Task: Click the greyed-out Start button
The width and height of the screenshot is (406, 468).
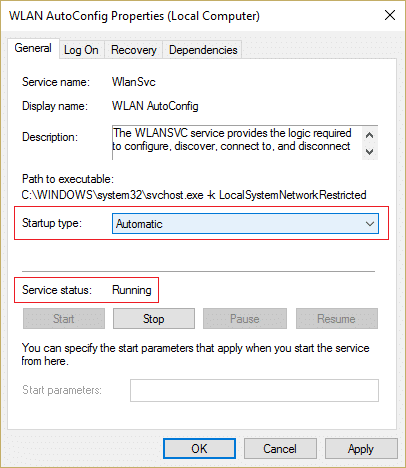Action: click(x=64, y=319)
